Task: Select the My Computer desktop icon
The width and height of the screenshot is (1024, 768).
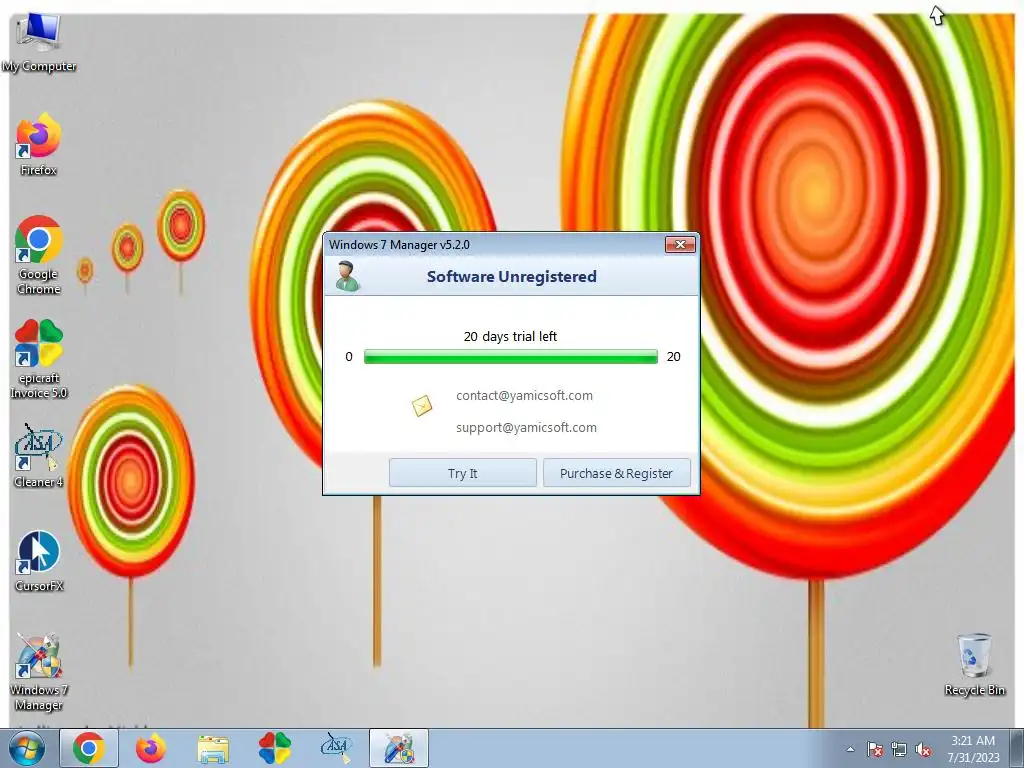Action: [39, 42]
